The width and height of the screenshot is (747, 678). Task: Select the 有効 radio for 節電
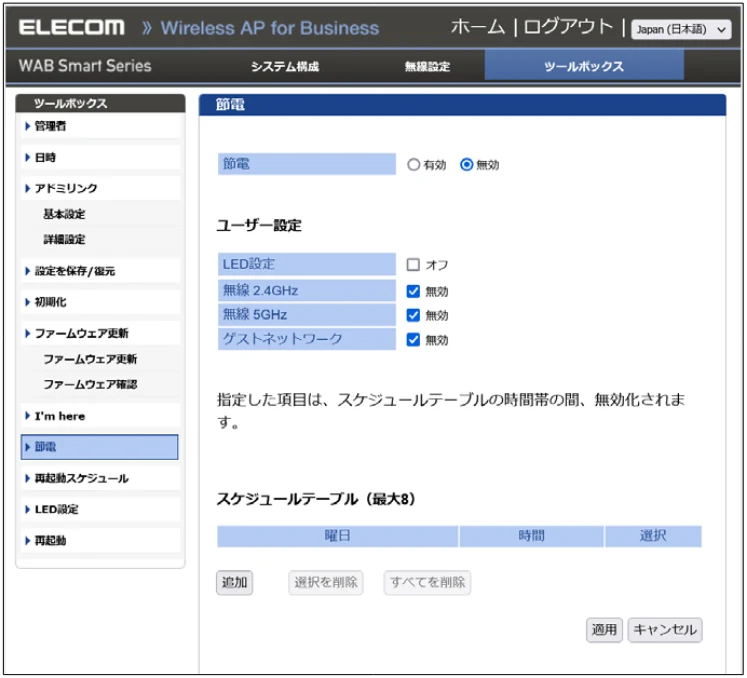414,165
